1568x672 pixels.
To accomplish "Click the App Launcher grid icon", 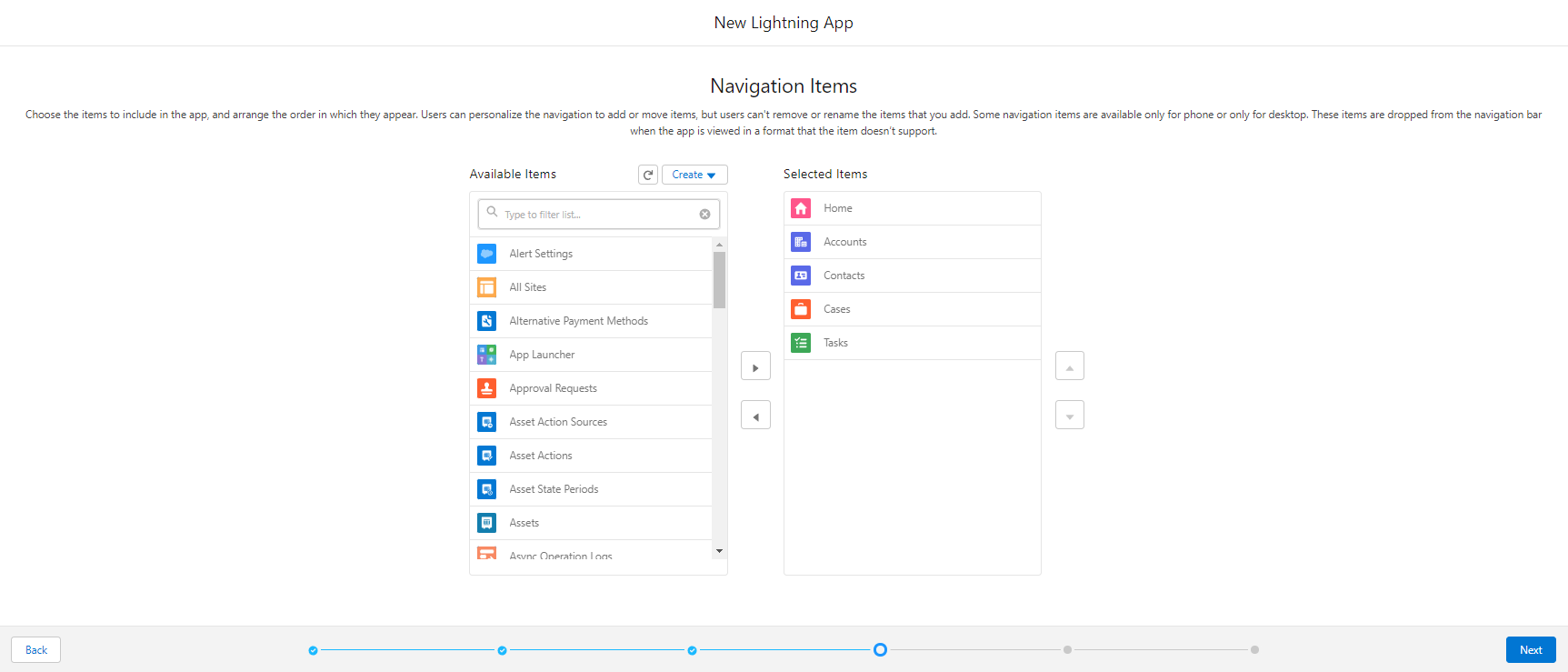I will pos(487,355).
